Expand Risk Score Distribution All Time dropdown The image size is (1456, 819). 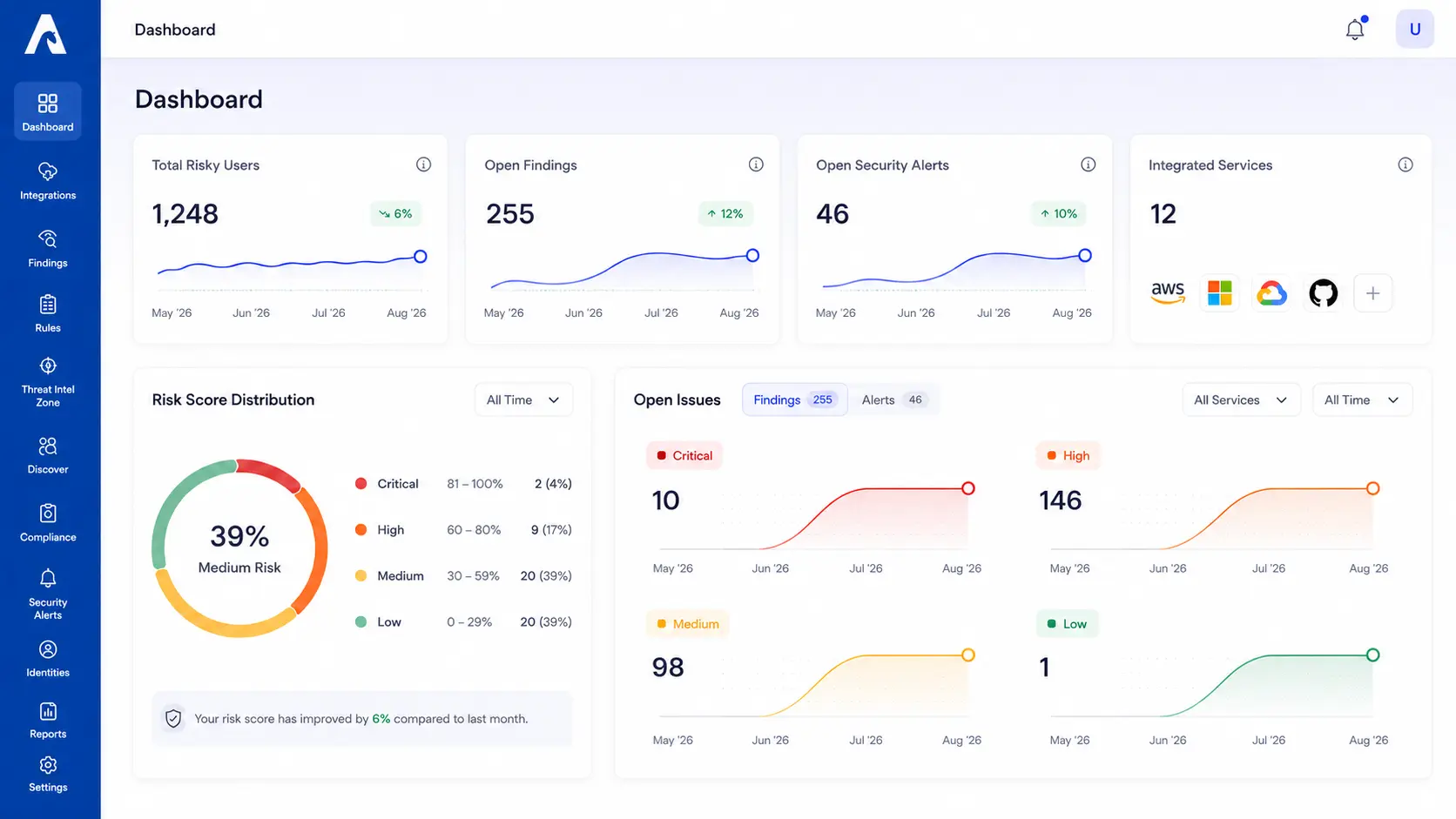(x=523, y=399)
